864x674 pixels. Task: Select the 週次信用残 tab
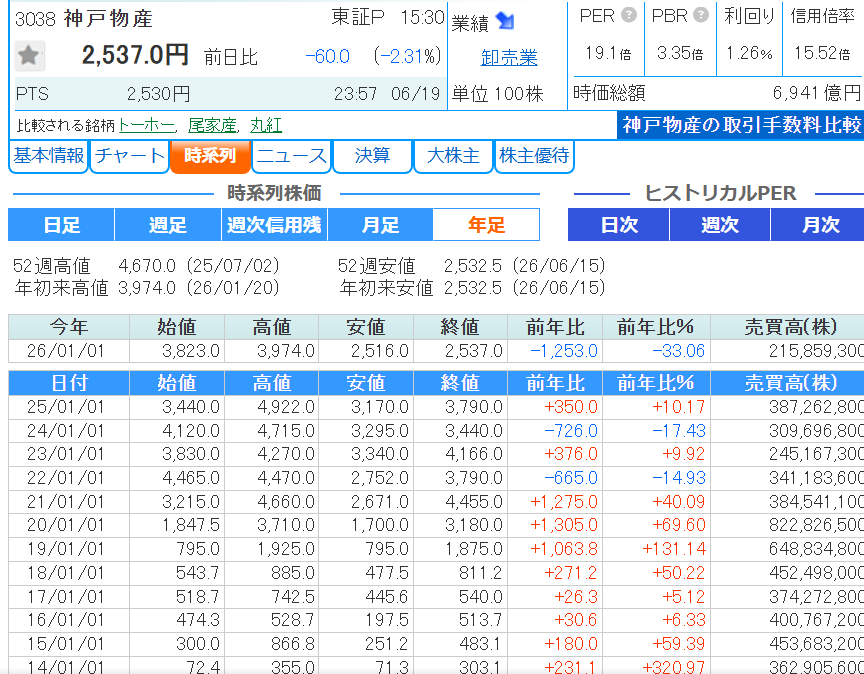pos(274,225)
